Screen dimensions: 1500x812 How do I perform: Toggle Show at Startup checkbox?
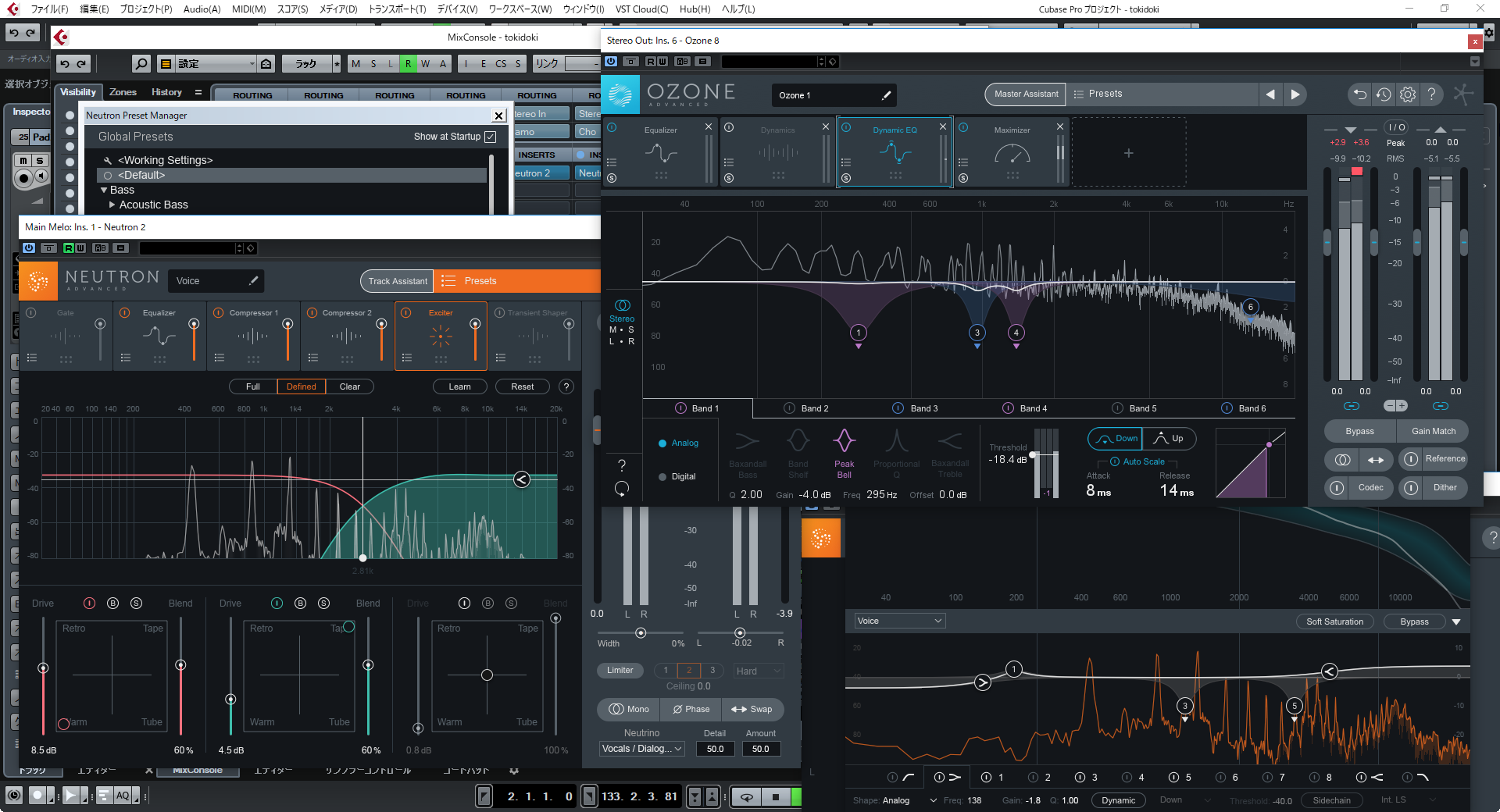pyautogui.click(x=490, y=137)
